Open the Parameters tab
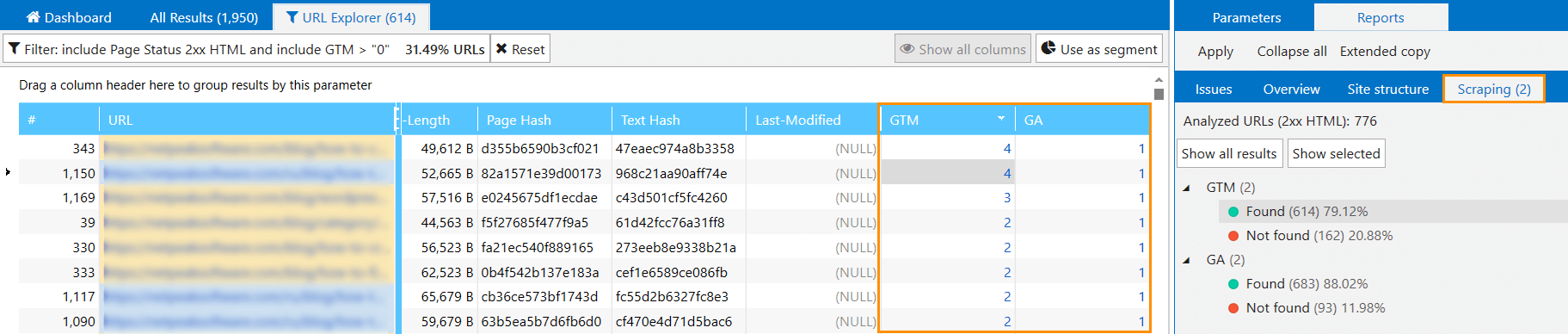The image size is (1568, 334). click(1246, 17)
